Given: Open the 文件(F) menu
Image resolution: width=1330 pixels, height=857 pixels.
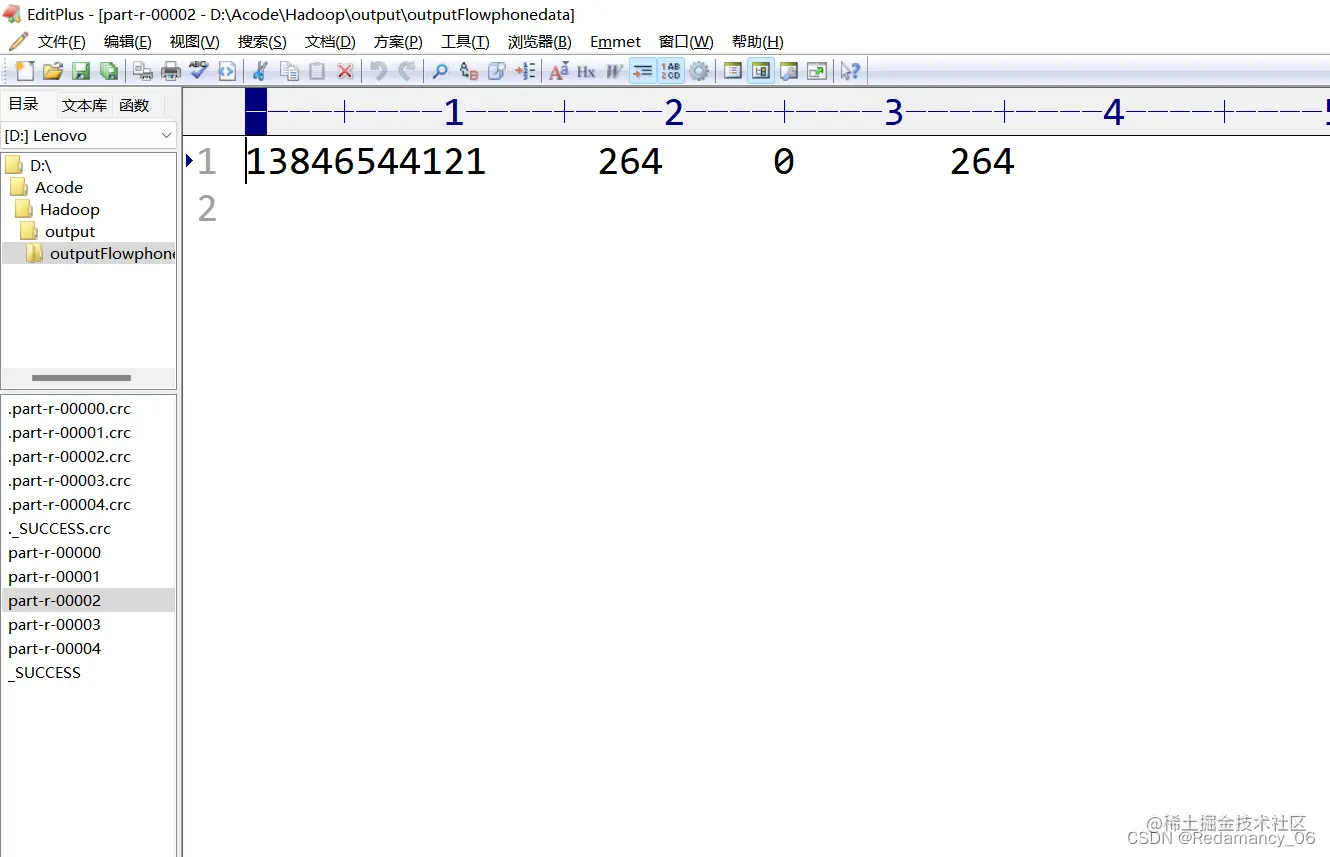Looking at the screenshot, I should 61,42.
